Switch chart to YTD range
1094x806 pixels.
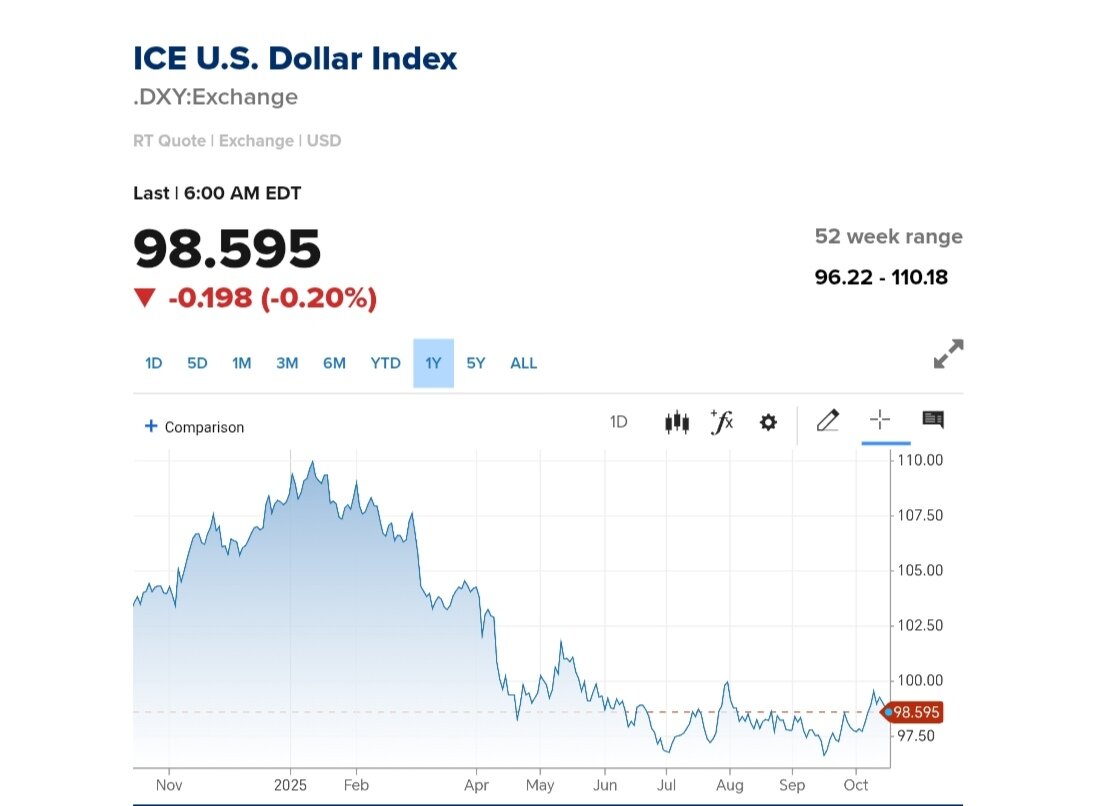[385, 363]
